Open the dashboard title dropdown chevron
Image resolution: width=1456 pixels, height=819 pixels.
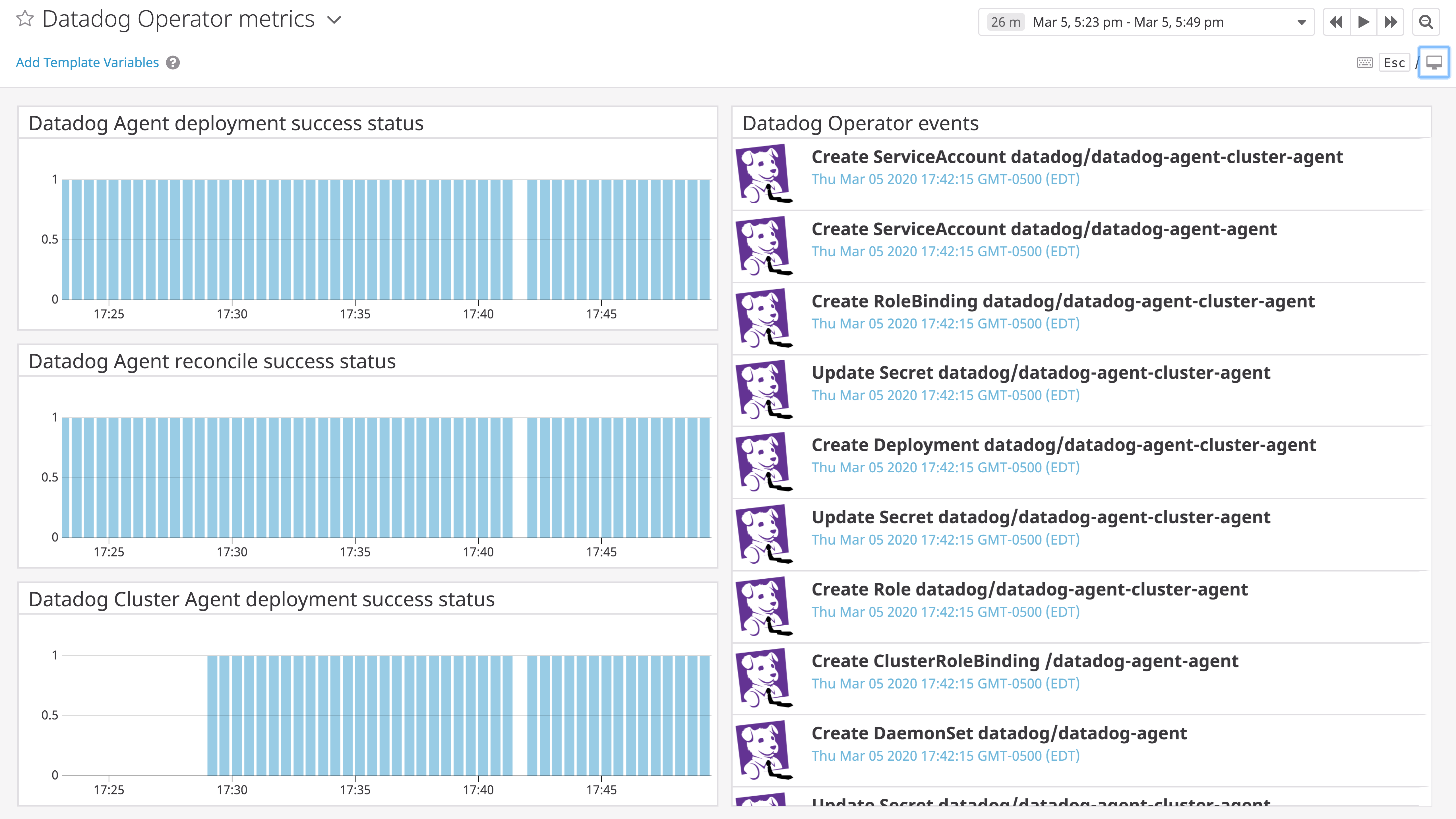[x=335, y=20]
